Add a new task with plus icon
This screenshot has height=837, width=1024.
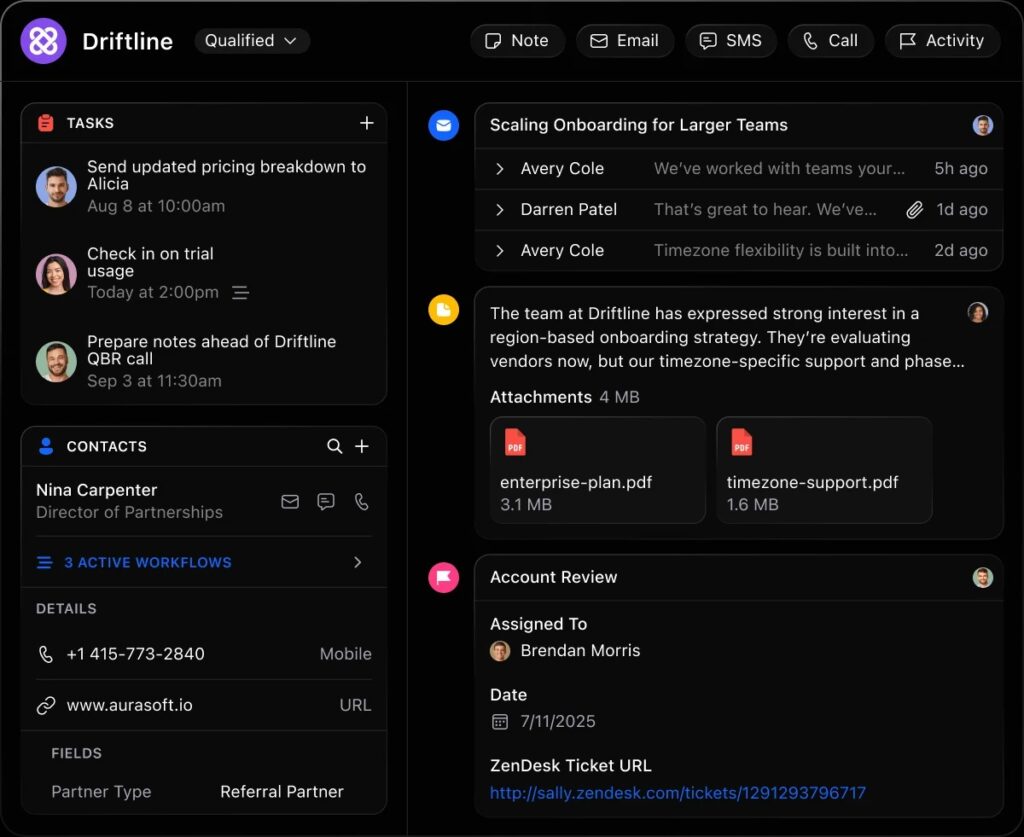(x=367, y=123)
